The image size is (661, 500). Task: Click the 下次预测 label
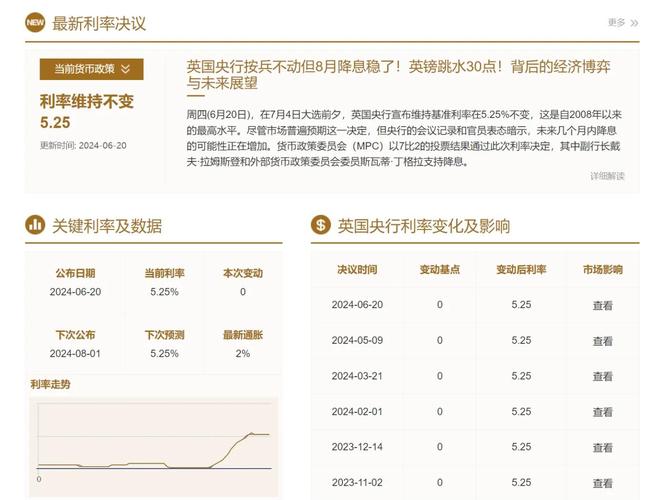[x=164, y=335]
